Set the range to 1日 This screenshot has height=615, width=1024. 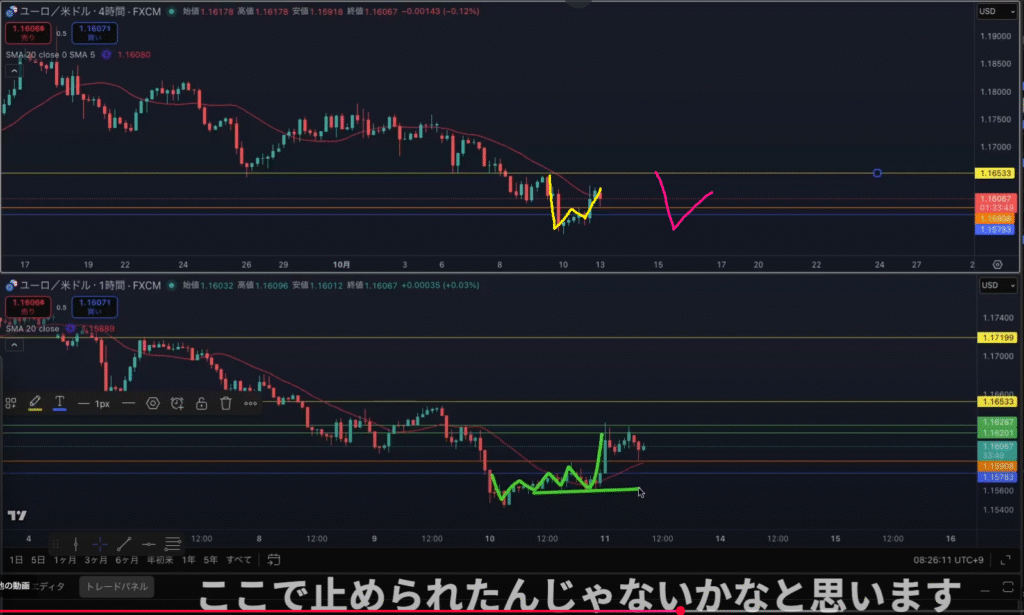pyautogui.click(x=16, y=560)
